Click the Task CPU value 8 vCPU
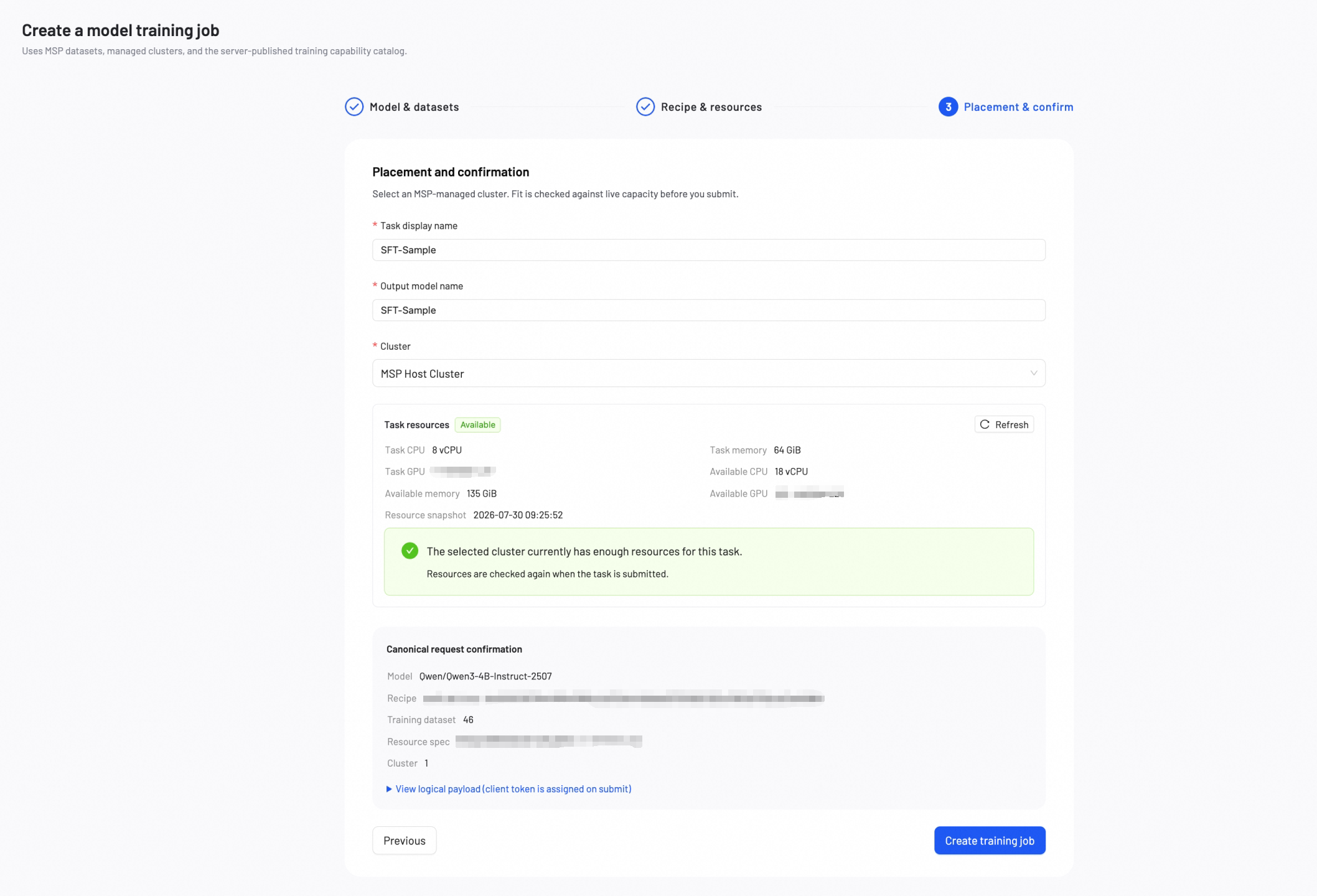Image resolution: width=1317 pixels, height=896 pixels. 447,450
